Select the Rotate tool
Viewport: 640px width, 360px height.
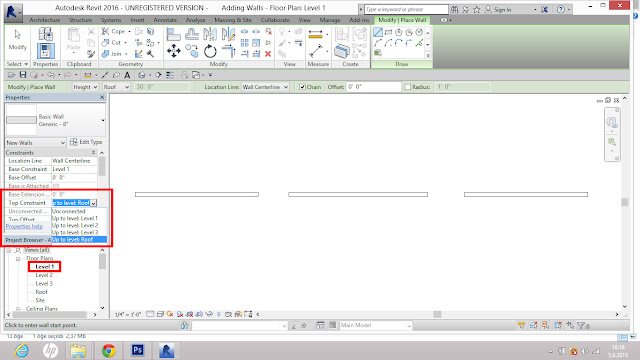pos(210,51)
